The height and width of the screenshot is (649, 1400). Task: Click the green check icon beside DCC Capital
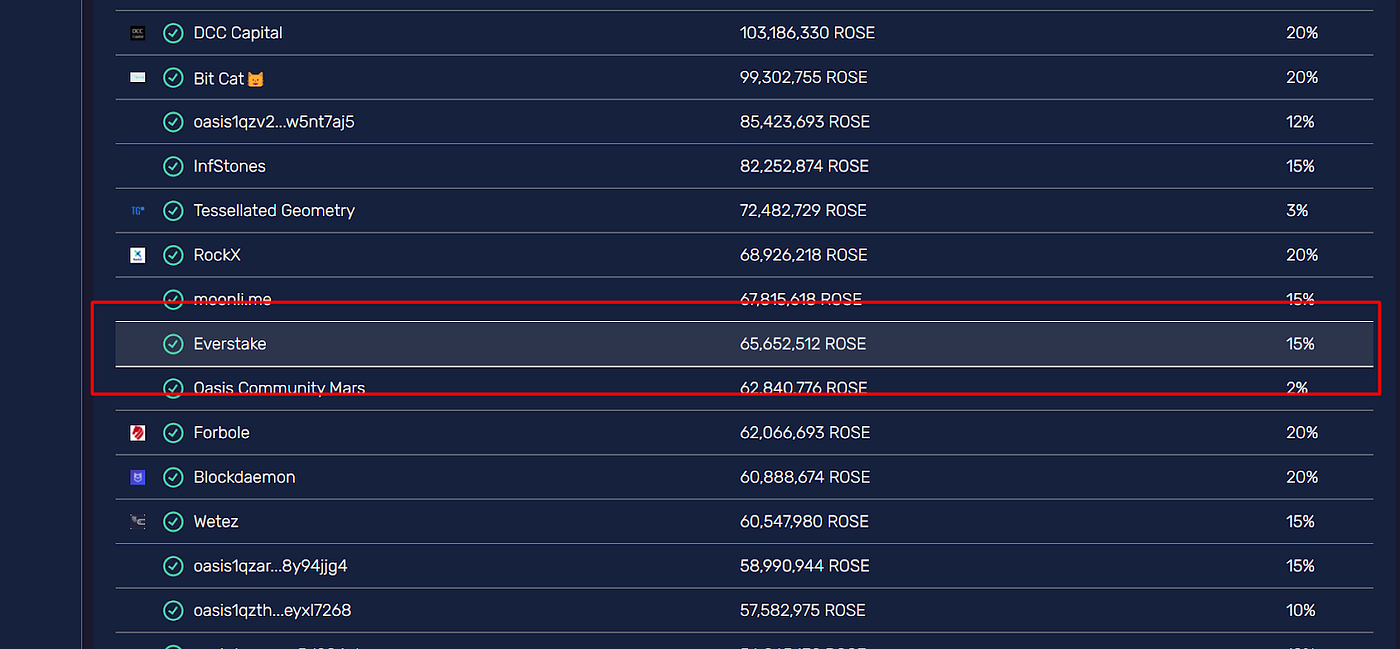click(173, 33)
